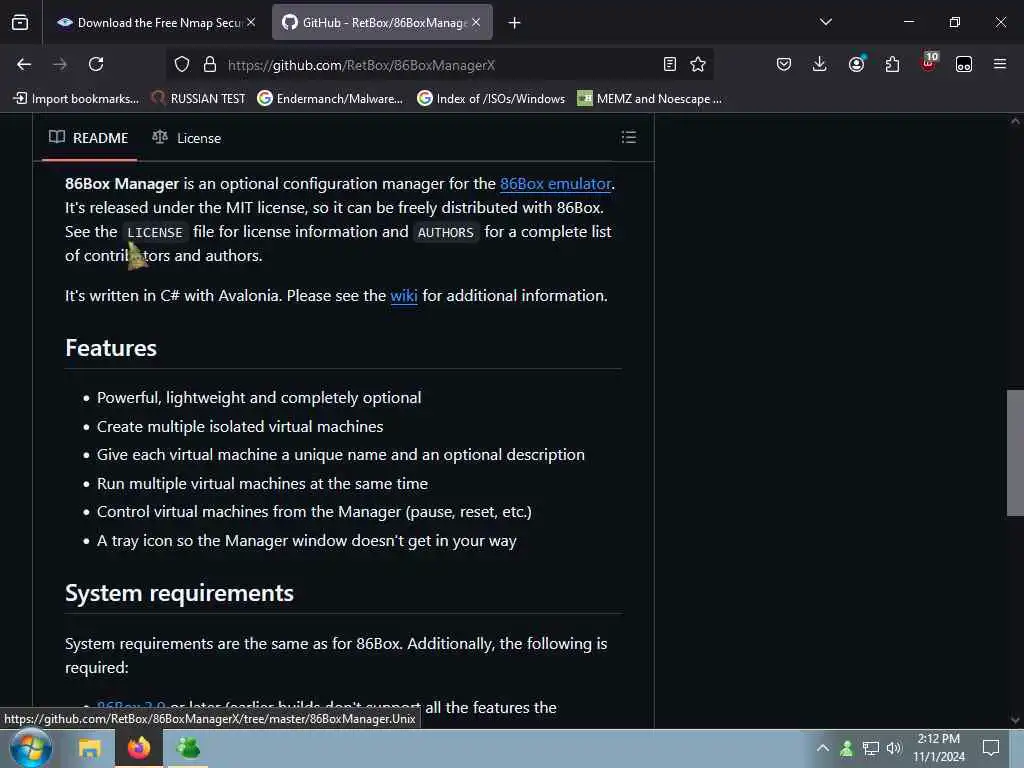Click the forward navigation arrow
Screen dimensions: 1024x768
click(59, 64)
